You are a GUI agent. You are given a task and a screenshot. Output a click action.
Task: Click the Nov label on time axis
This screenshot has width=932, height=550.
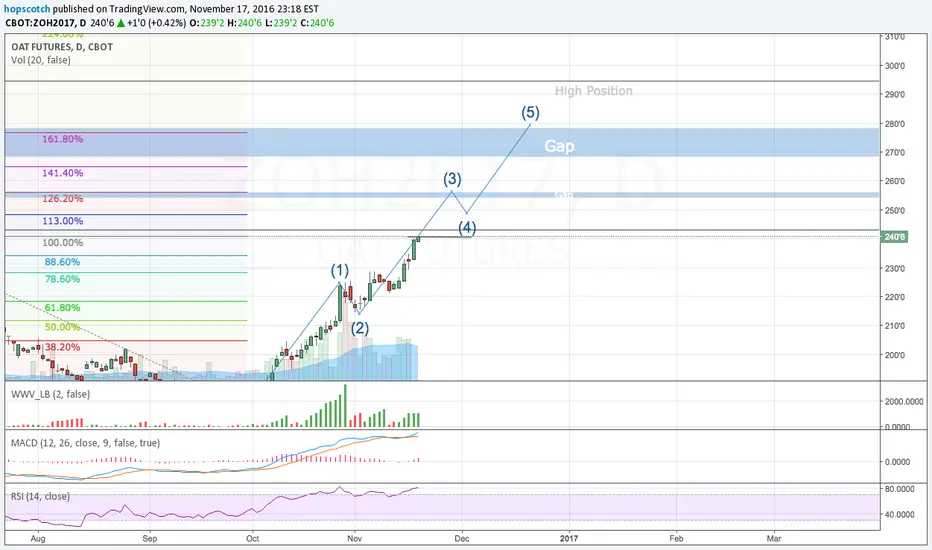[x=355, y=539]
